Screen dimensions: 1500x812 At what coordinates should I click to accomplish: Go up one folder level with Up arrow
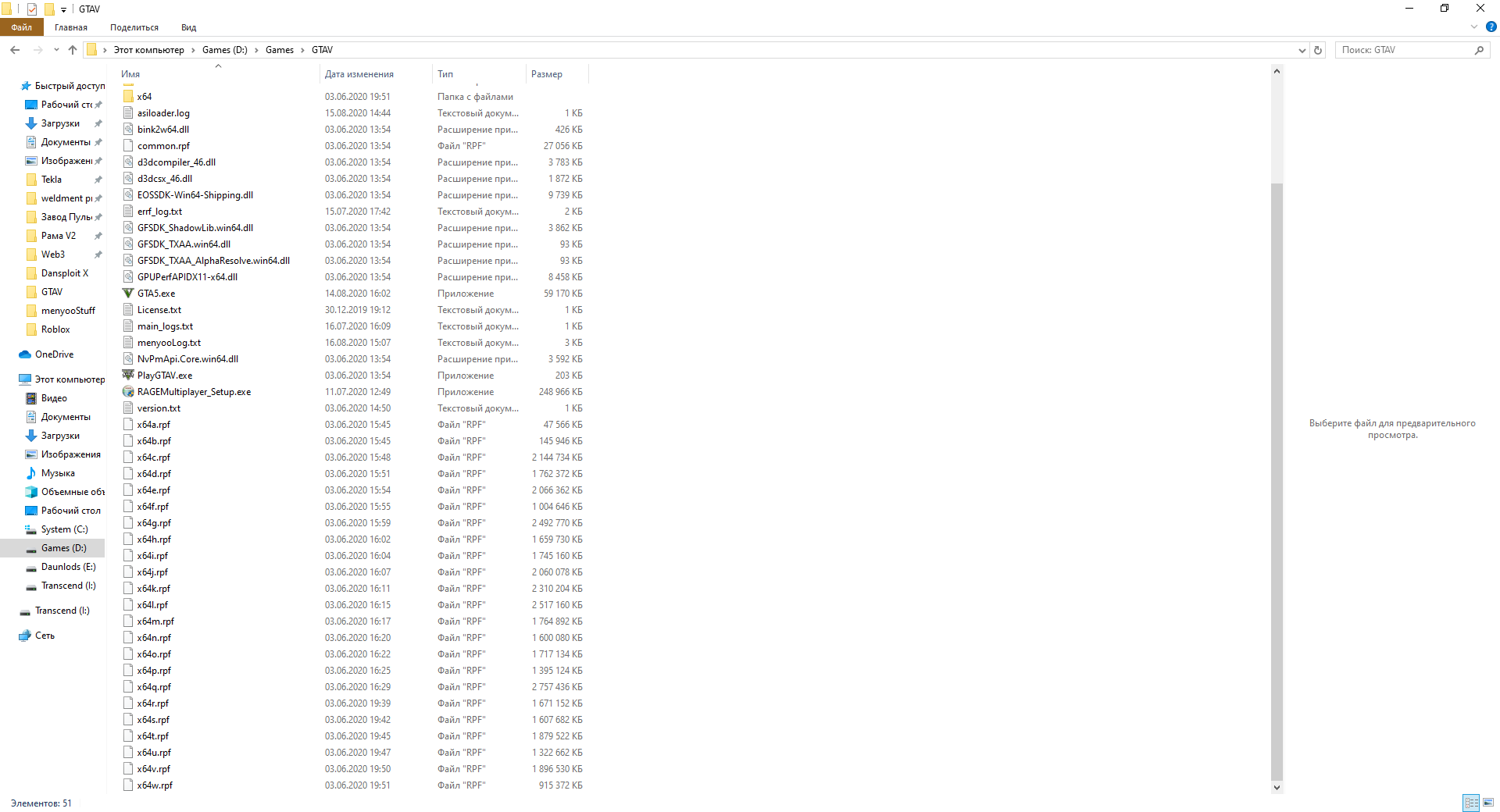point(73,50)
